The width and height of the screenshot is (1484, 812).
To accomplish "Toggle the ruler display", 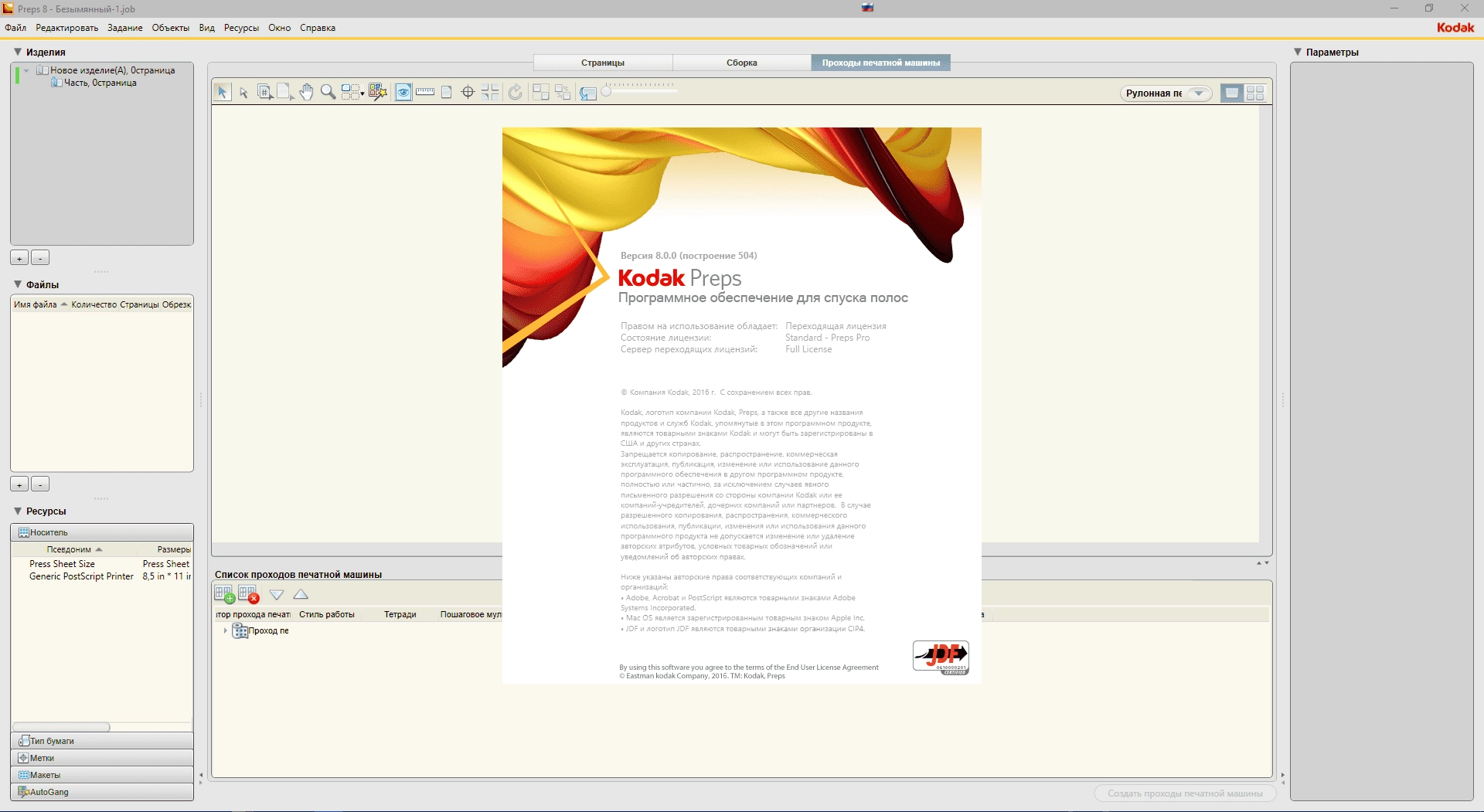I will coord(425,92).
